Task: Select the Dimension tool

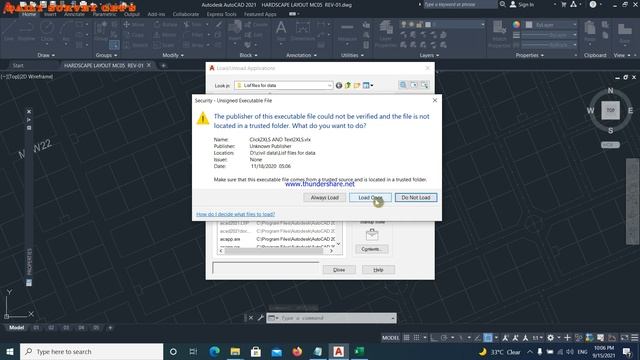Action: pyautogui.click(x=302, y=31)
